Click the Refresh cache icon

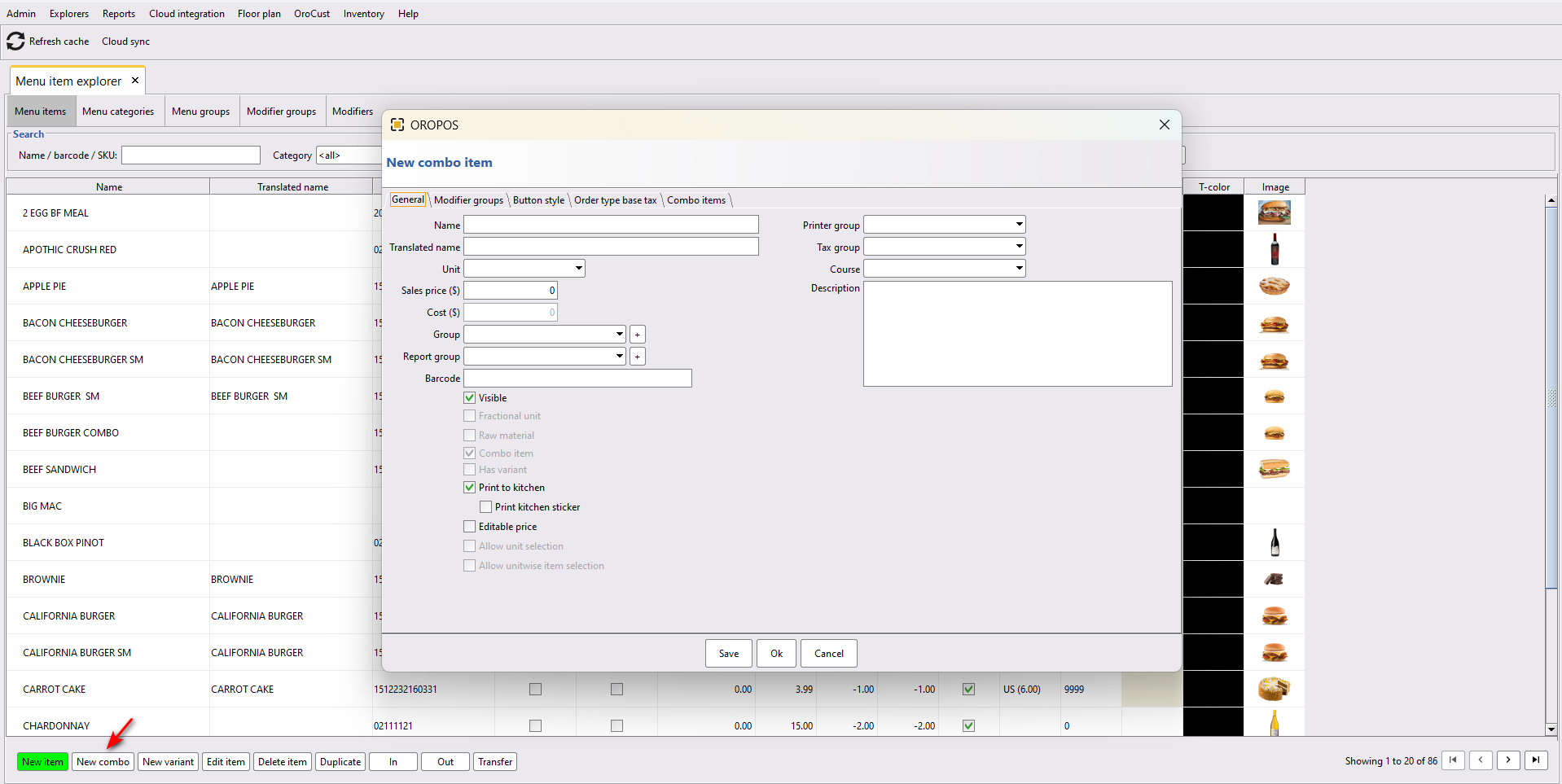point(15,42)
